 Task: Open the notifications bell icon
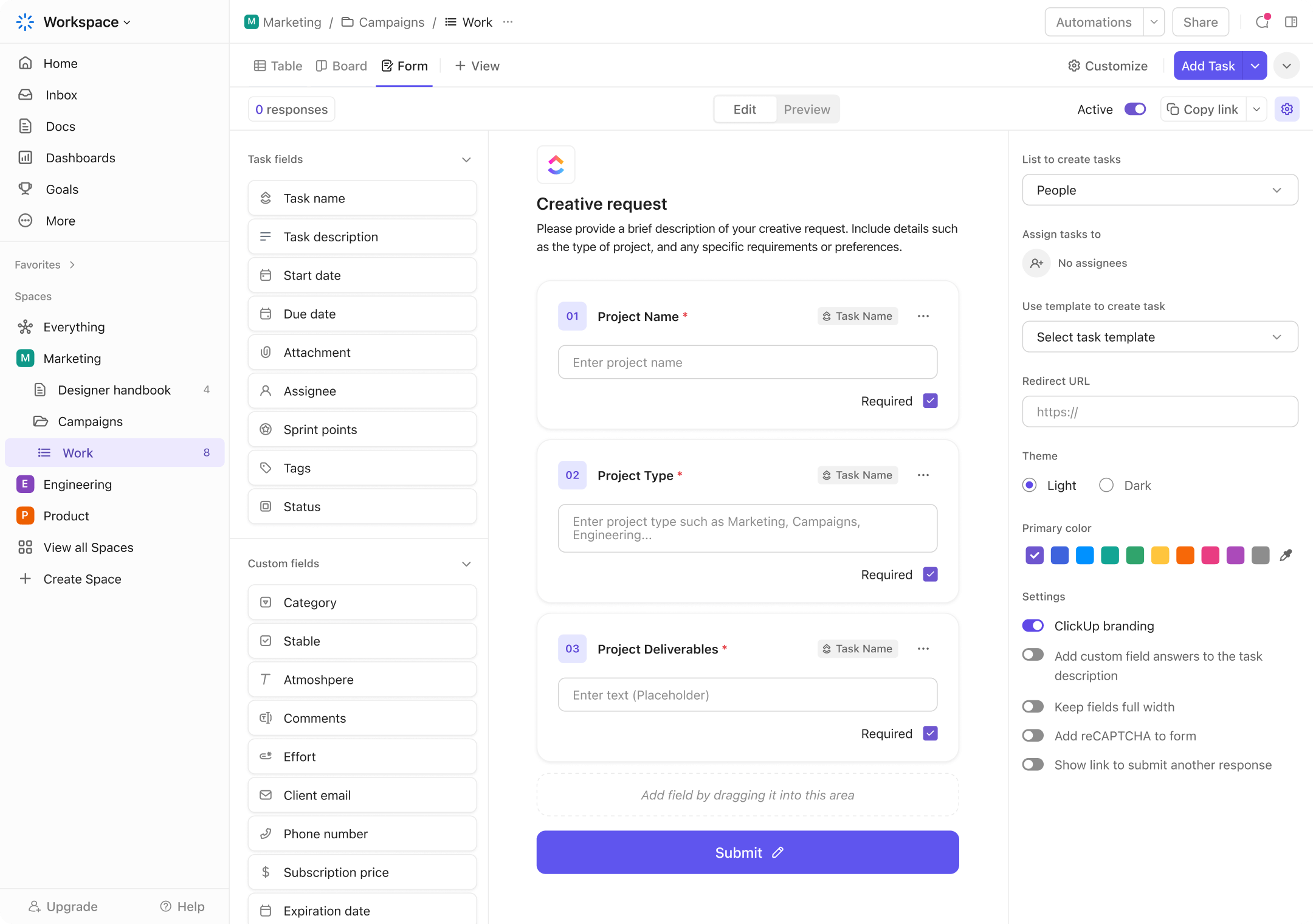1262,22
